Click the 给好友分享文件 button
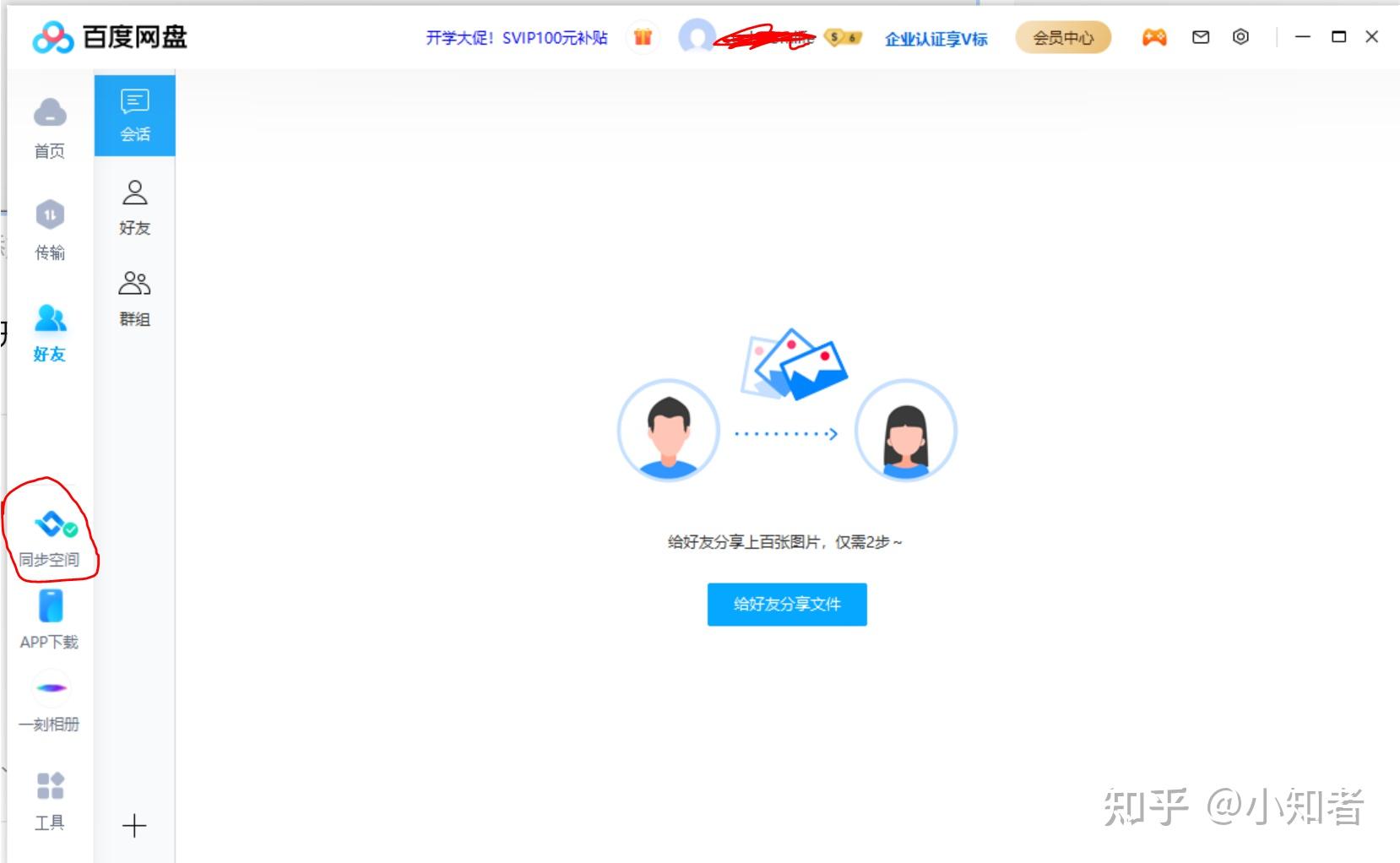The height and width of the screenshot is (863, 1400). click(x=787, y=604)
